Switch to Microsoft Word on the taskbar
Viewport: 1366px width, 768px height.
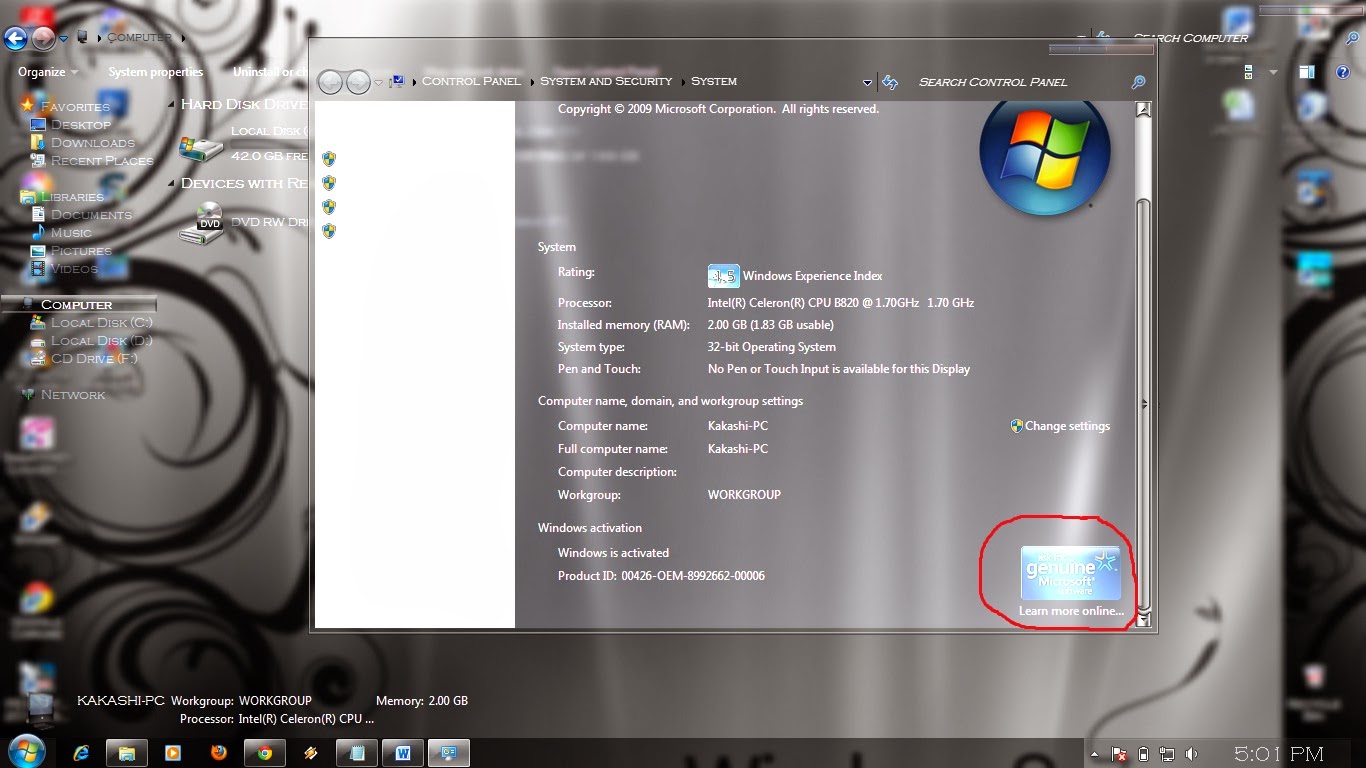point(403,753)
